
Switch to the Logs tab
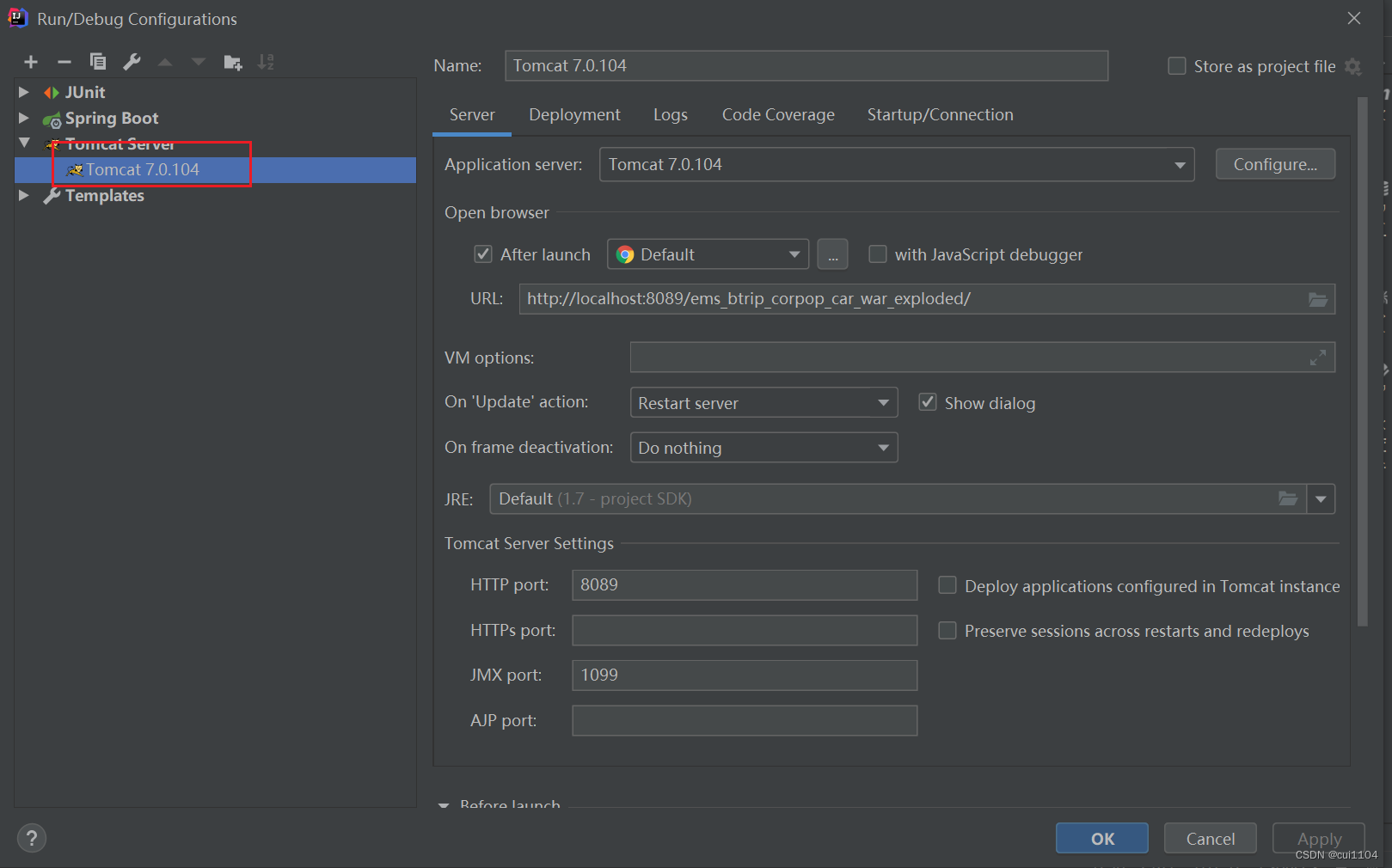(x=670, y=115)
